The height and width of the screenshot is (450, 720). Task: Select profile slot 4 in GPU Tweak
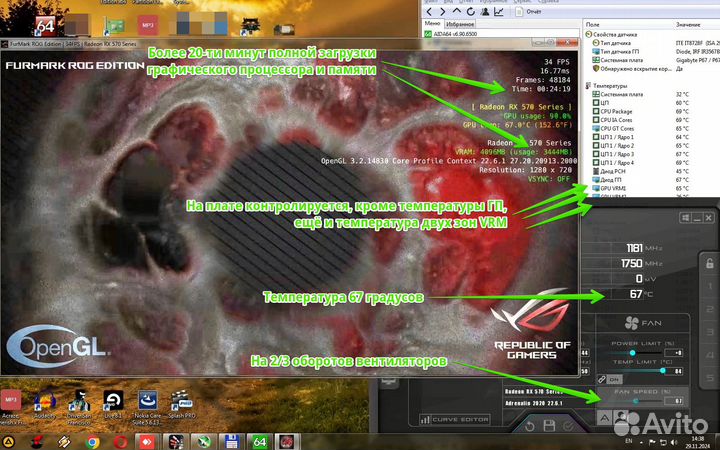click(x=710, y=355)
